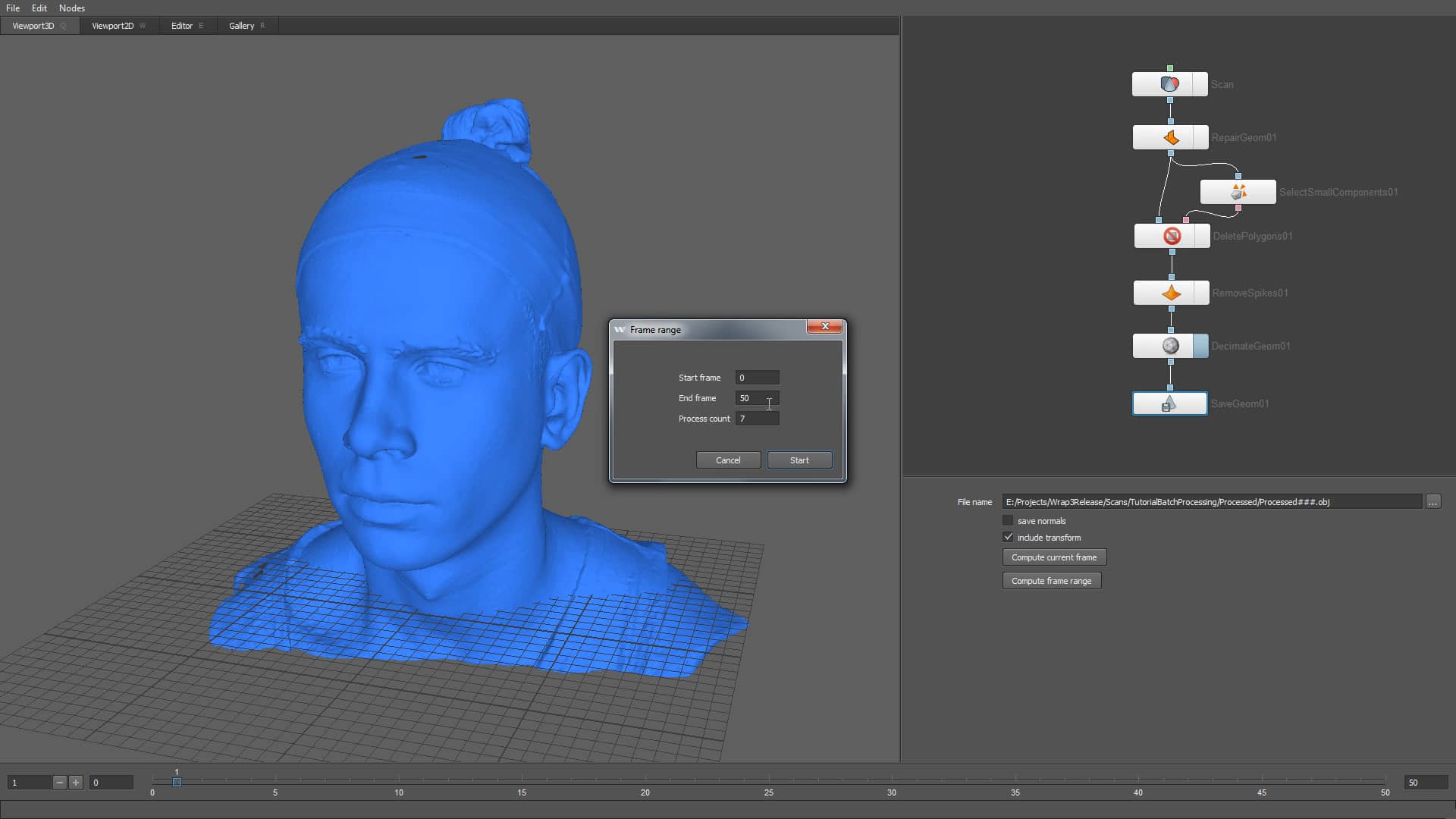Click the plus stepper beside frame counter
Image resolution: width=1456 pixels, height=819 pixels.
tap(76, 783)
